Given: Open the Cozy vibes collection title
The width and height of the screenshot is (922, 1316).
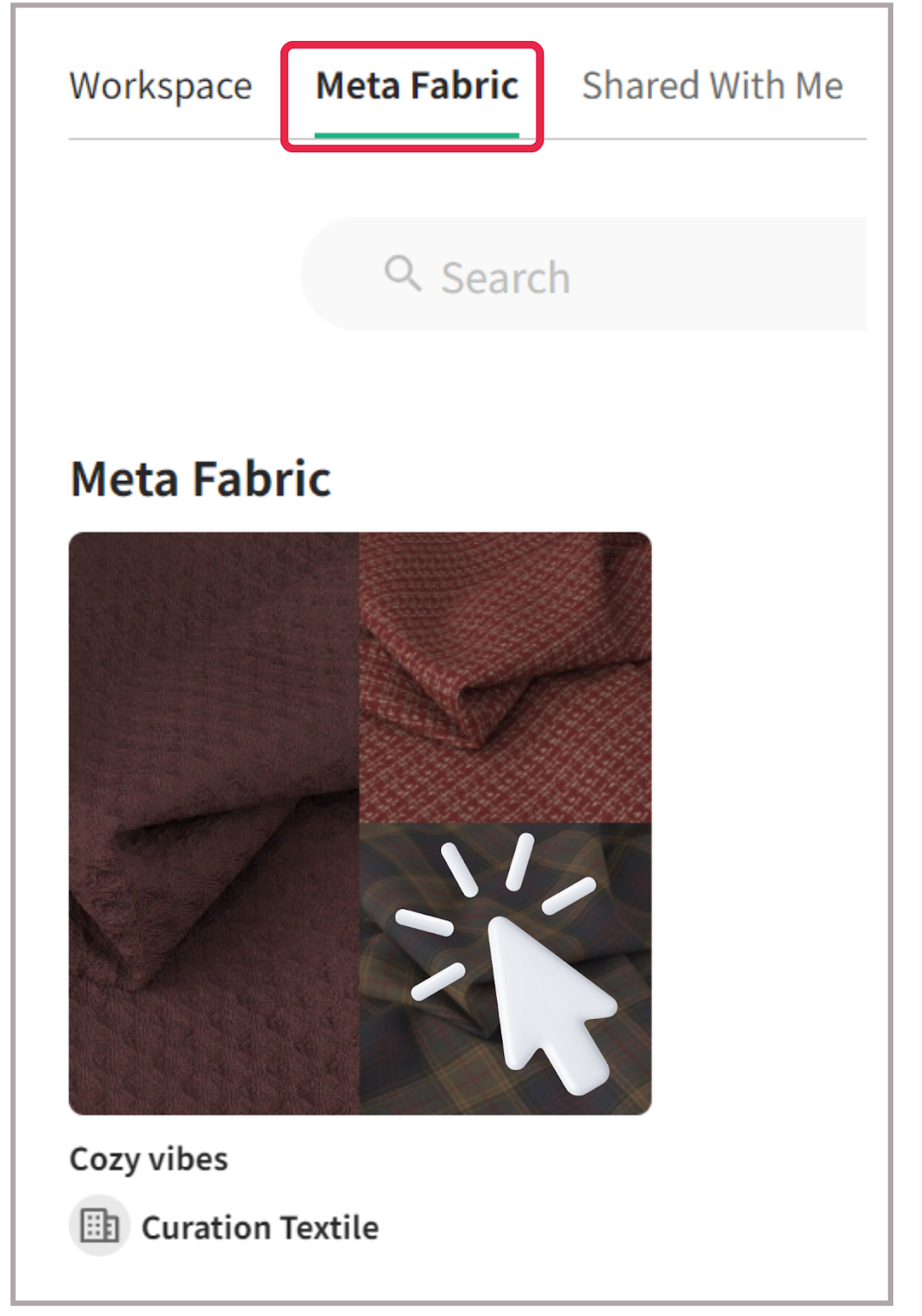Looking at the screenshot, I should (149, 1160).
